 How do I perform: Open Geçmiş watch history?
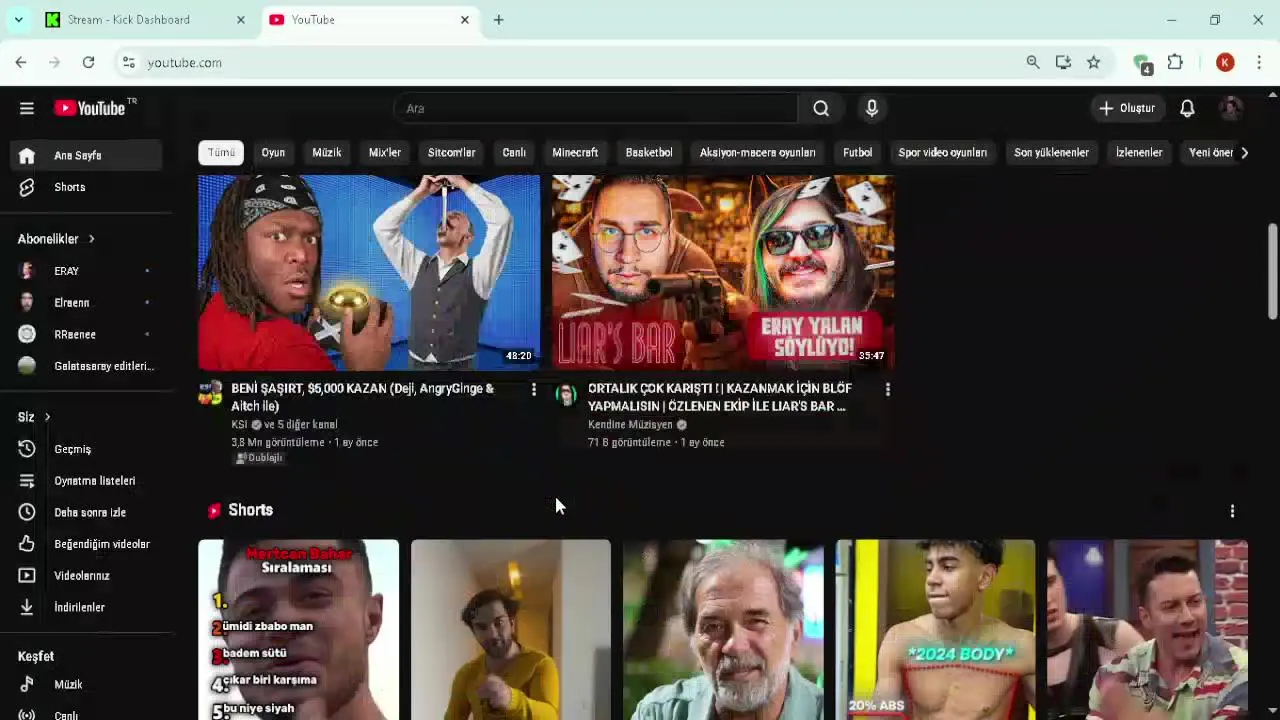tap(86, 449)
